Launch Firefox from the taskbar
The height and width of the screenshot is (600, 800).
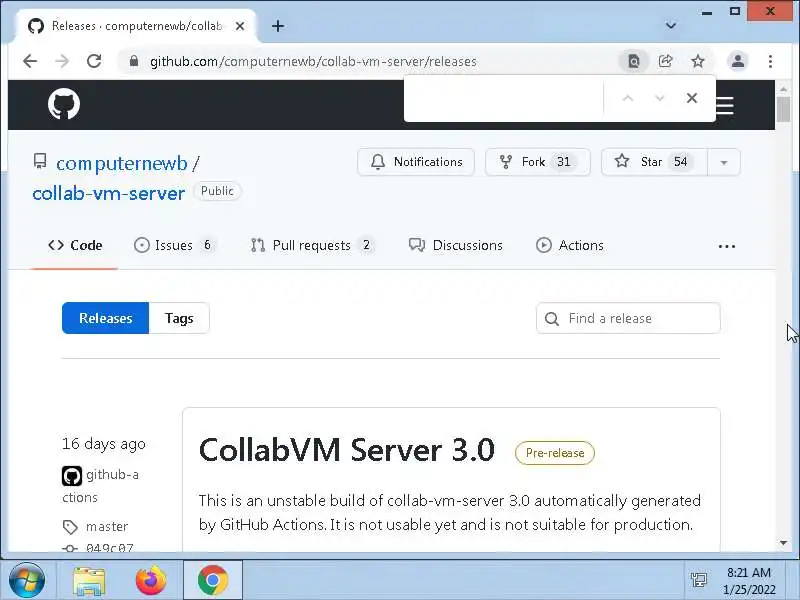151,580
